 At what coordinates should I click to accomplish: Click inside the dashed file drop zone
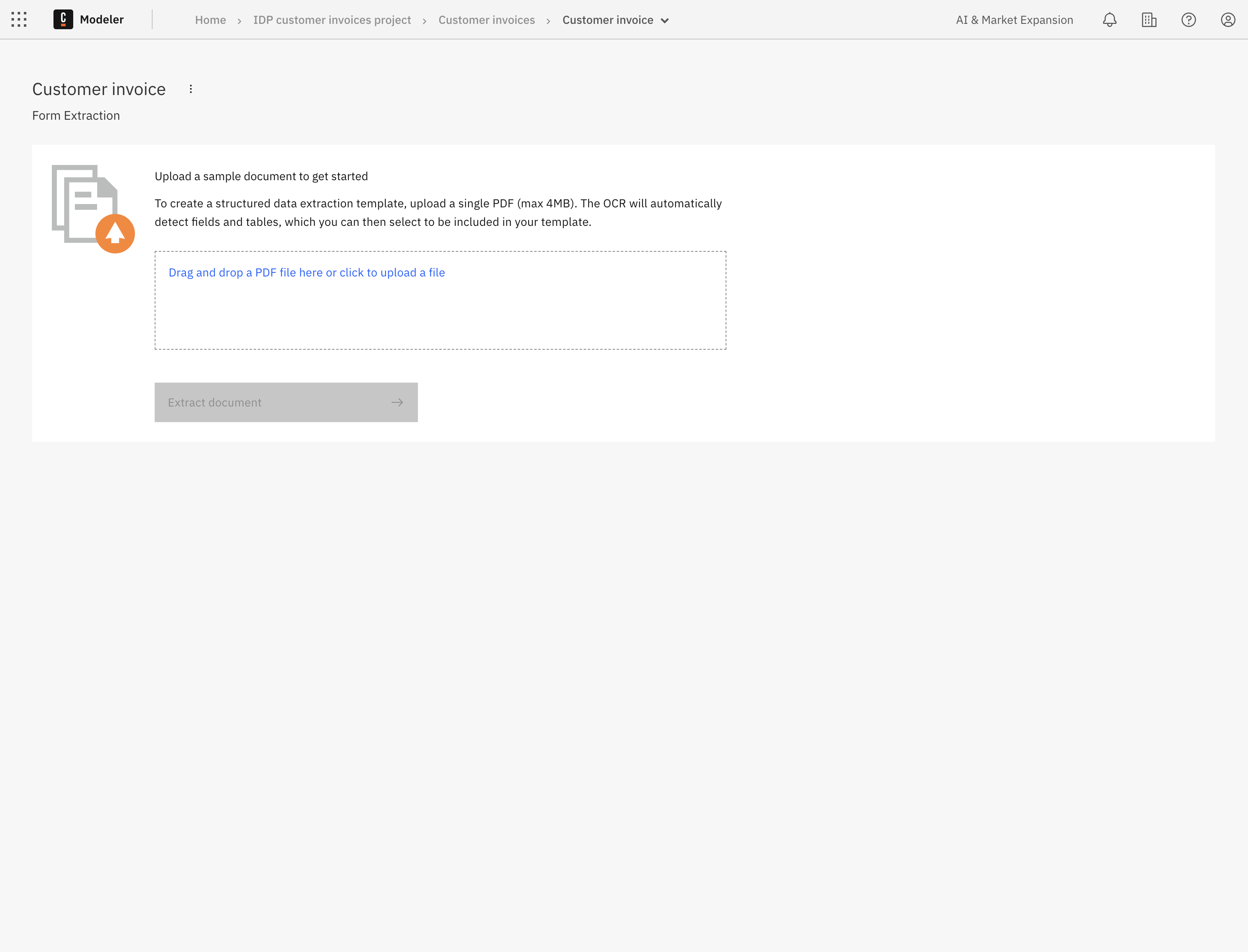click(x=440, y=300)
